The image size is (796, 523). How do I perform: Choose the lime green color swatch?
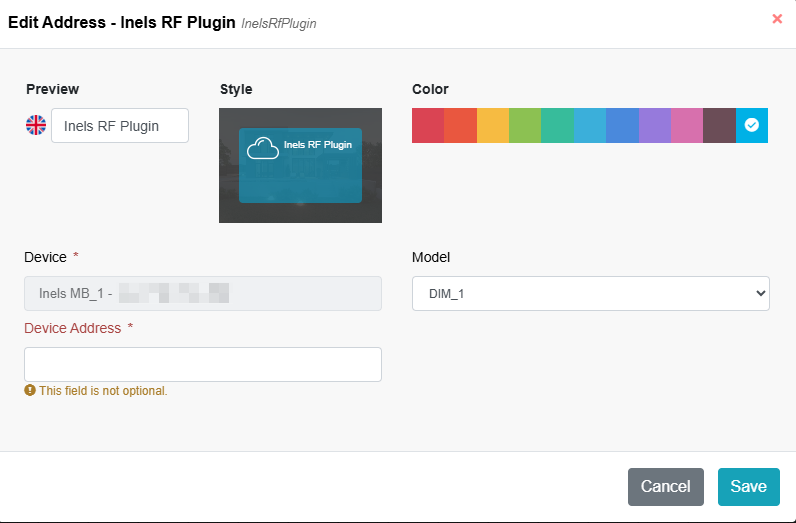coord(525,125)
